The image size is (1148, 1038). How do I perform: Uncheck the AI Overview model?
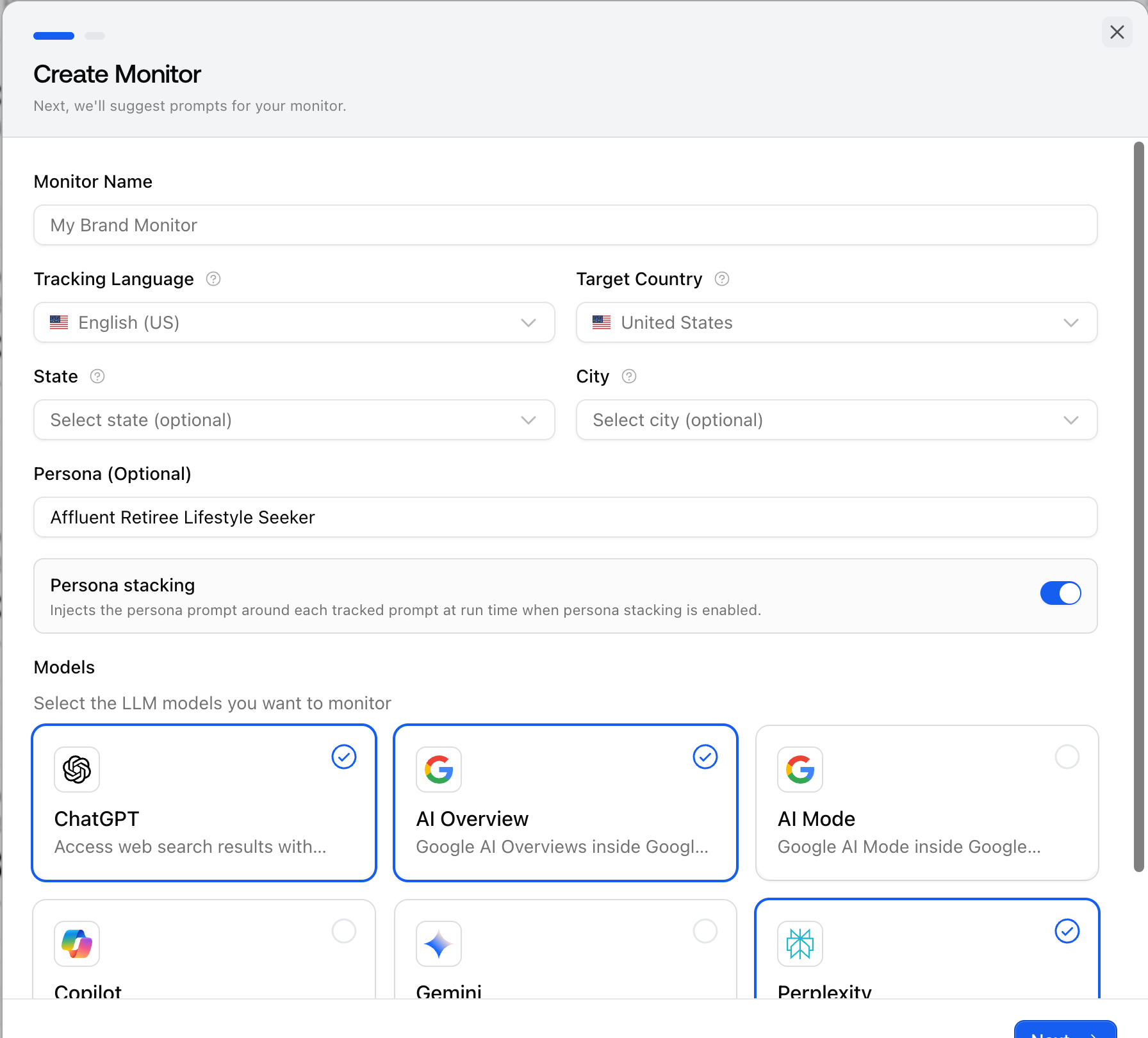(x=705, y=757)
